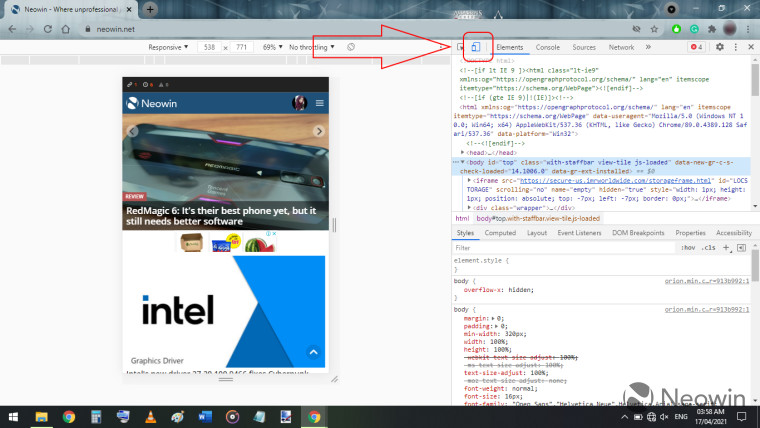This screenshot has width=760, height=428.
Task: Reload the page button
Action: [x=48, y=29]
